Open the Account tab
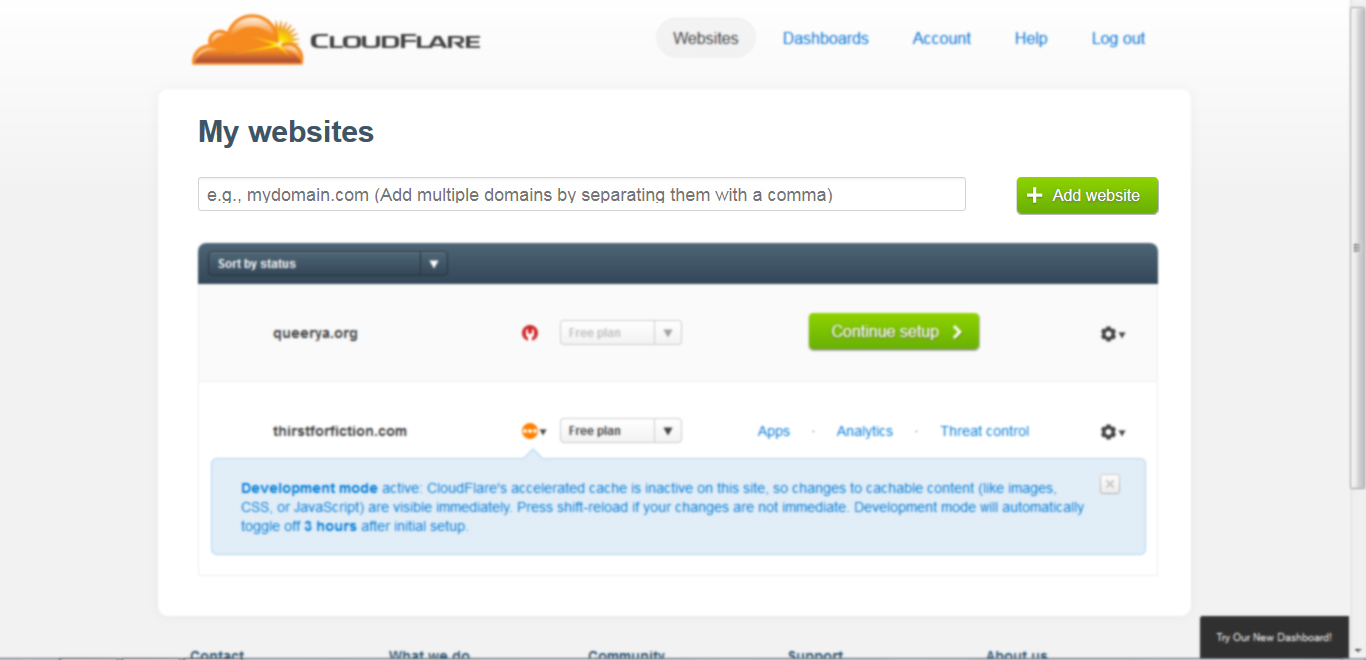1366x660 pixels. tap(941, 38)
